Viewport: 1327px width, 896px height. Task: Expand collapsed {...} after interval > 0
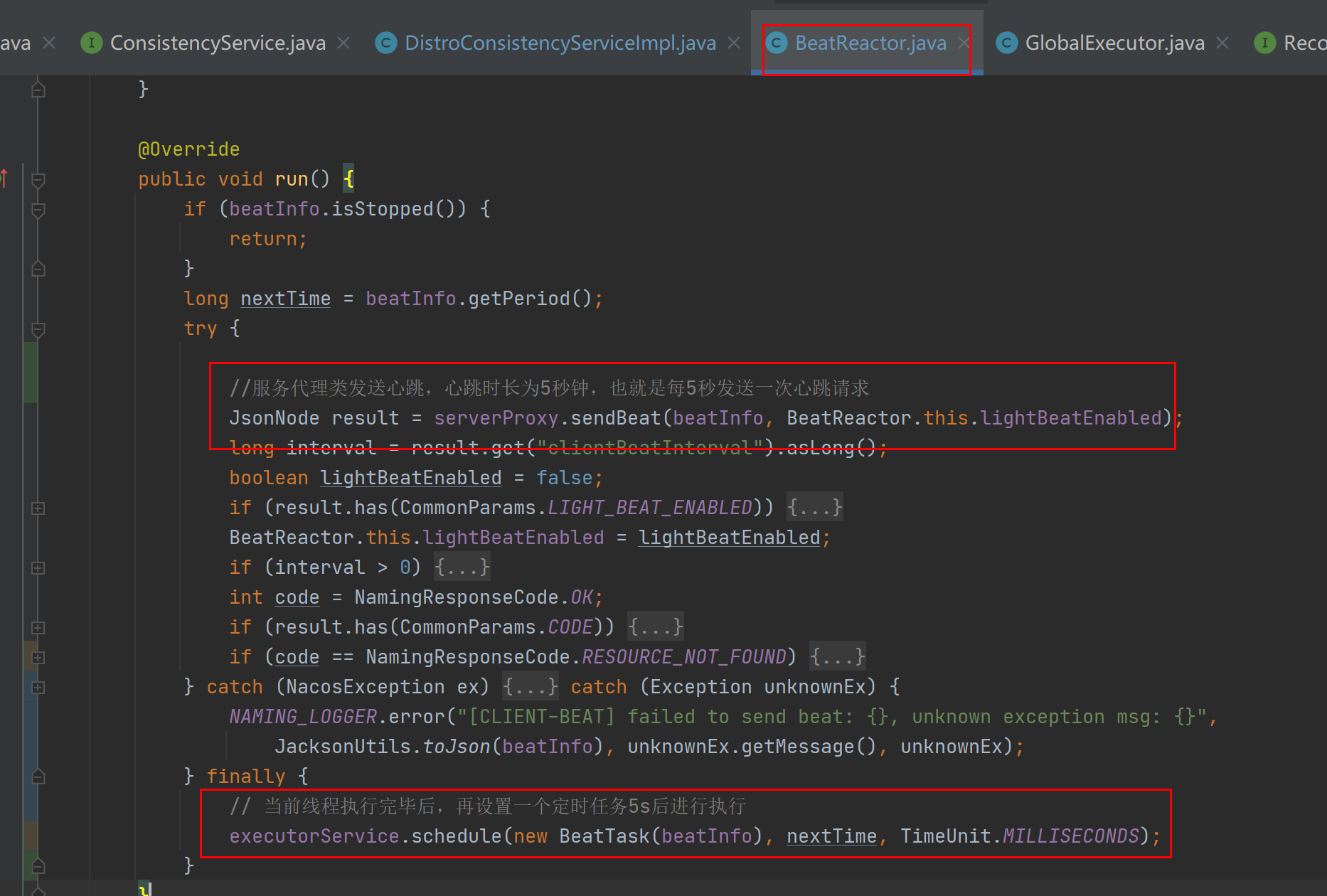[x=462, y=567]
